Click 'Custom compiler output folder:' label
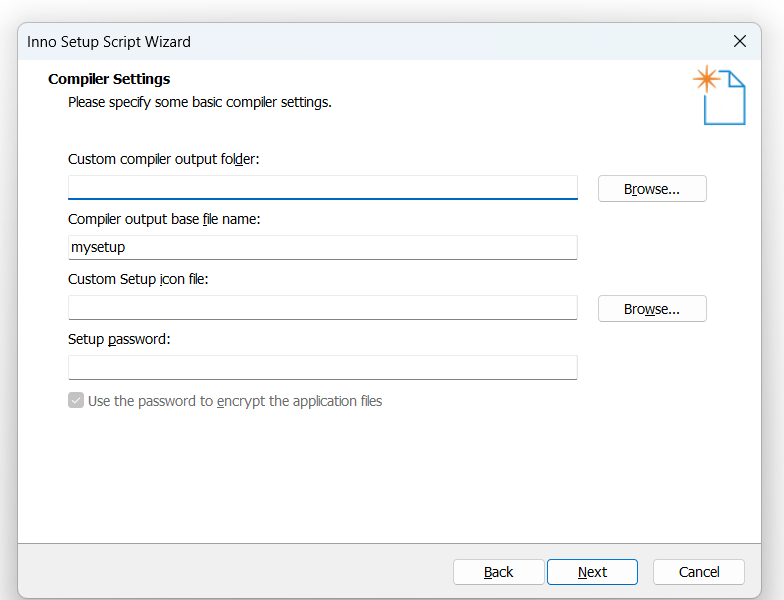This screenshot has height=600, width=784. pyautogui.click(x=164, y=159)
